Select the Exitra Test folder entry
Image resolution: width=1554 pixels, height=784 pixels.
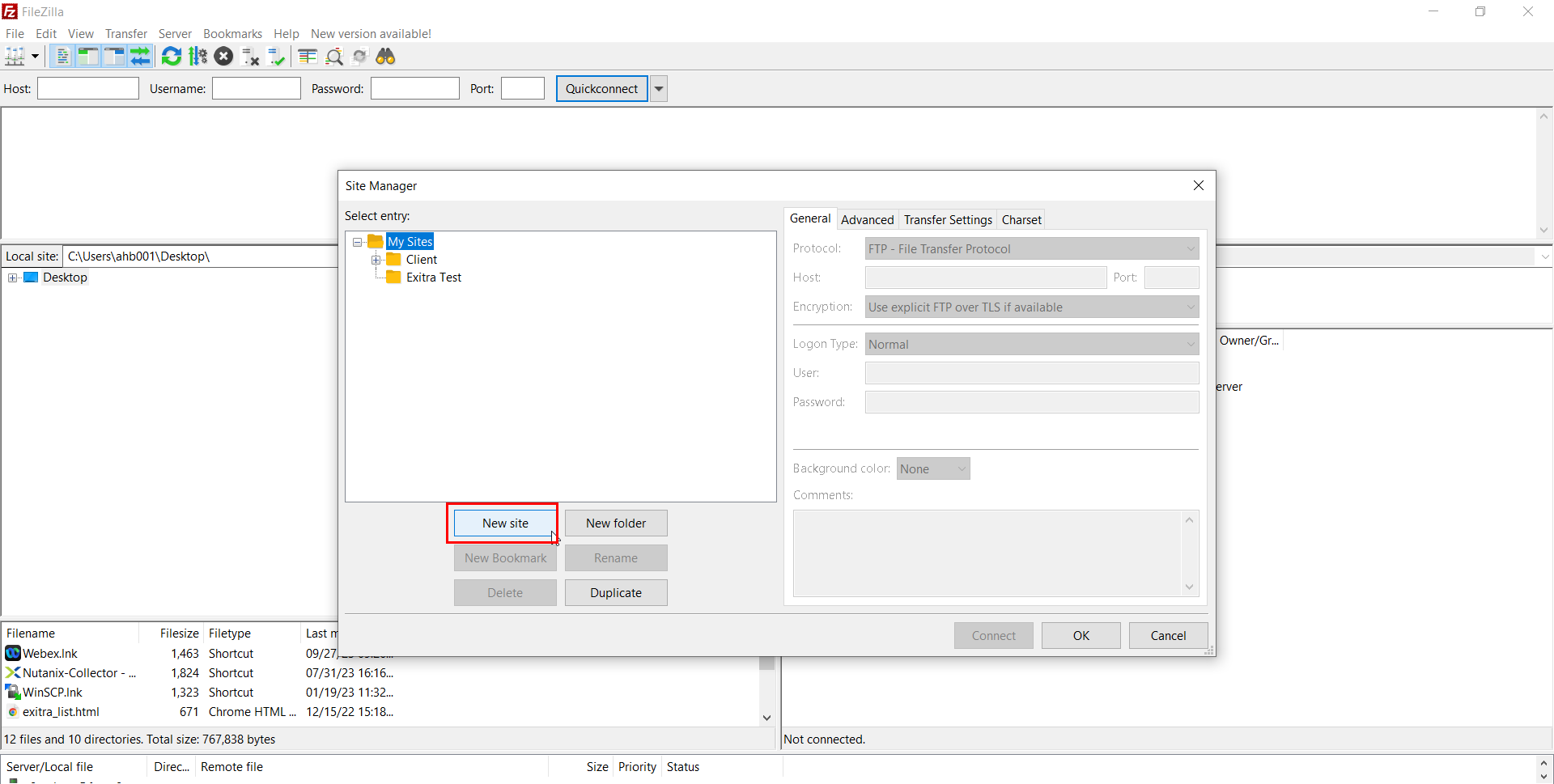tap(434, 278)
